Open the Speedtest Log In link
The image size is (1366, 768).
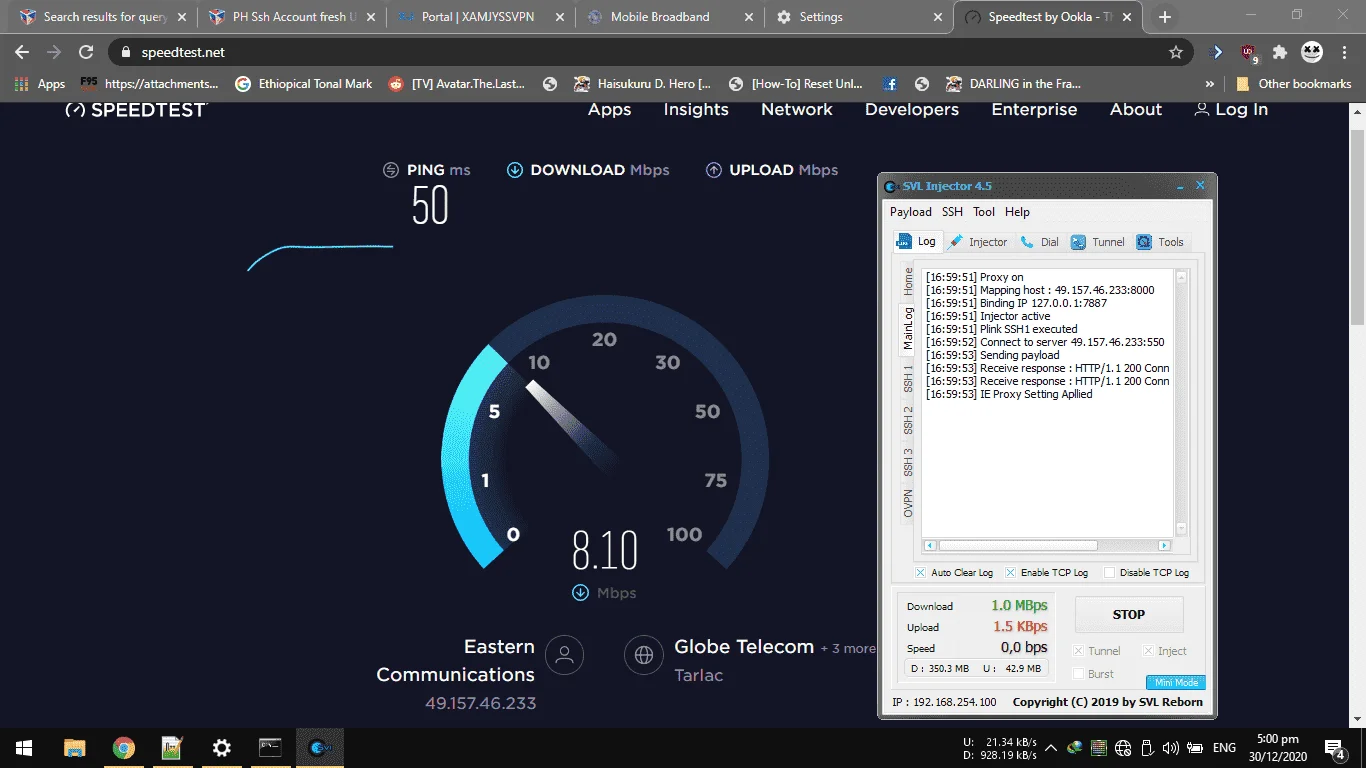pyautogui.click(x=1231, y=110)
